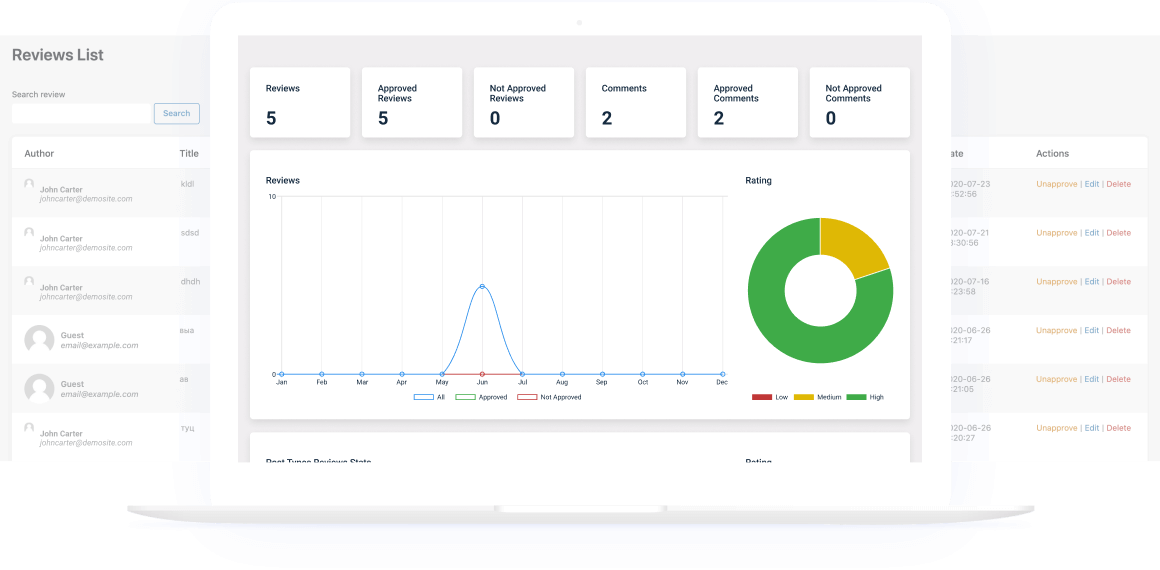Delete the review timed :21:17

pyautogui.click(x=1119, y=330)
